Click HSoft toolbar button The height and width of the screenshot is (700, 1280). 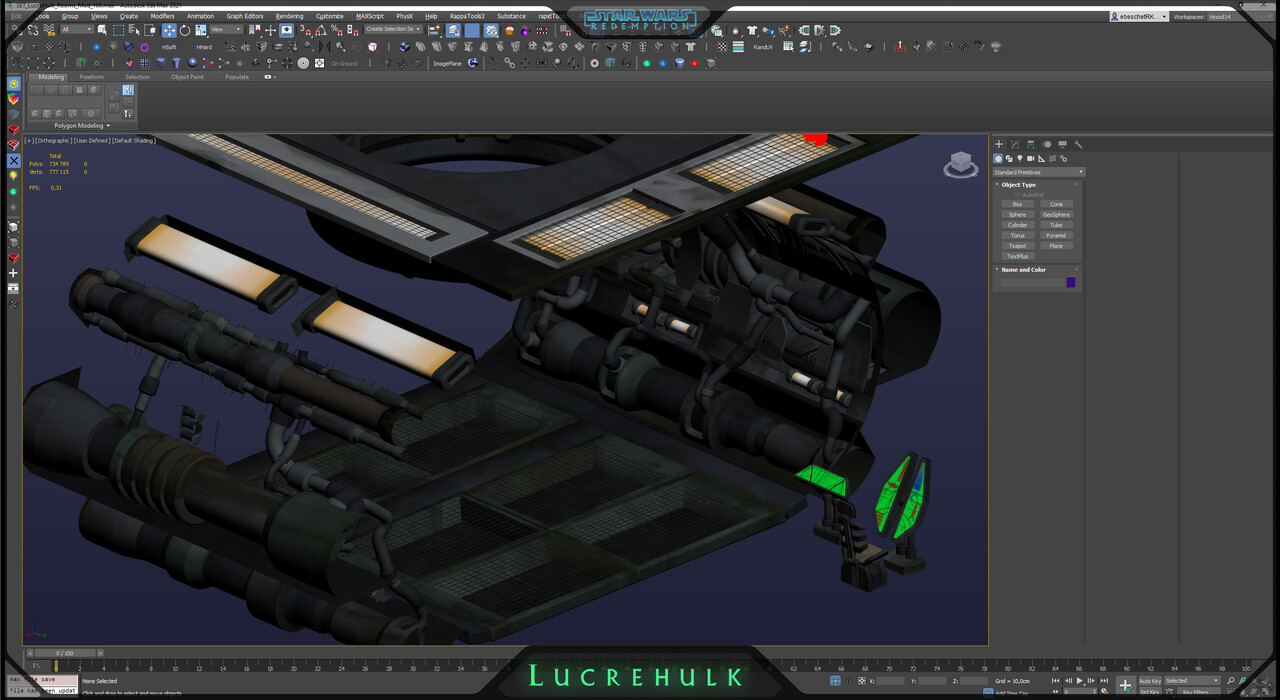click(x=169, y=47)
